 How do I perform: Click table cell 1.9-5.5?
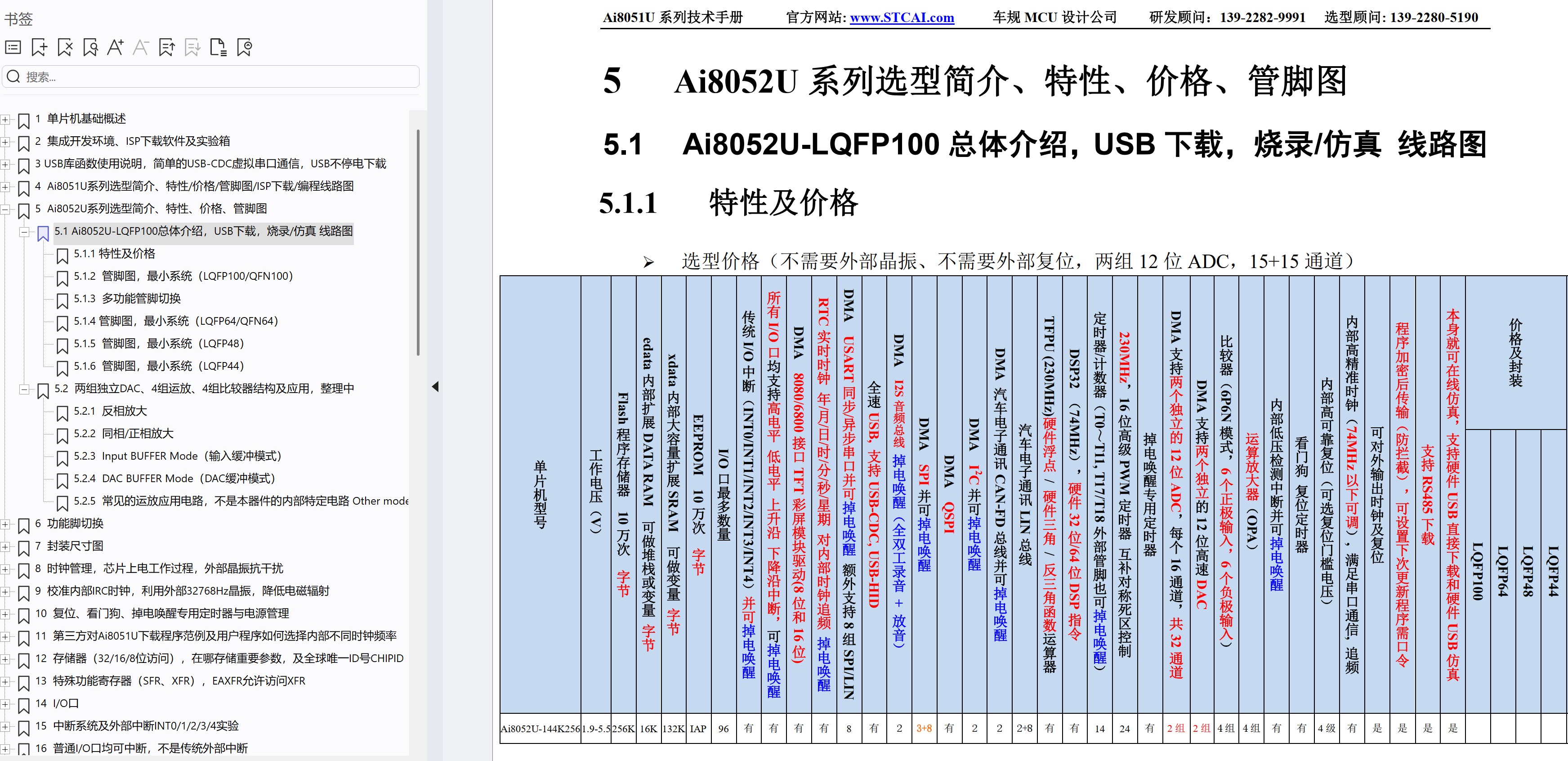596,729
